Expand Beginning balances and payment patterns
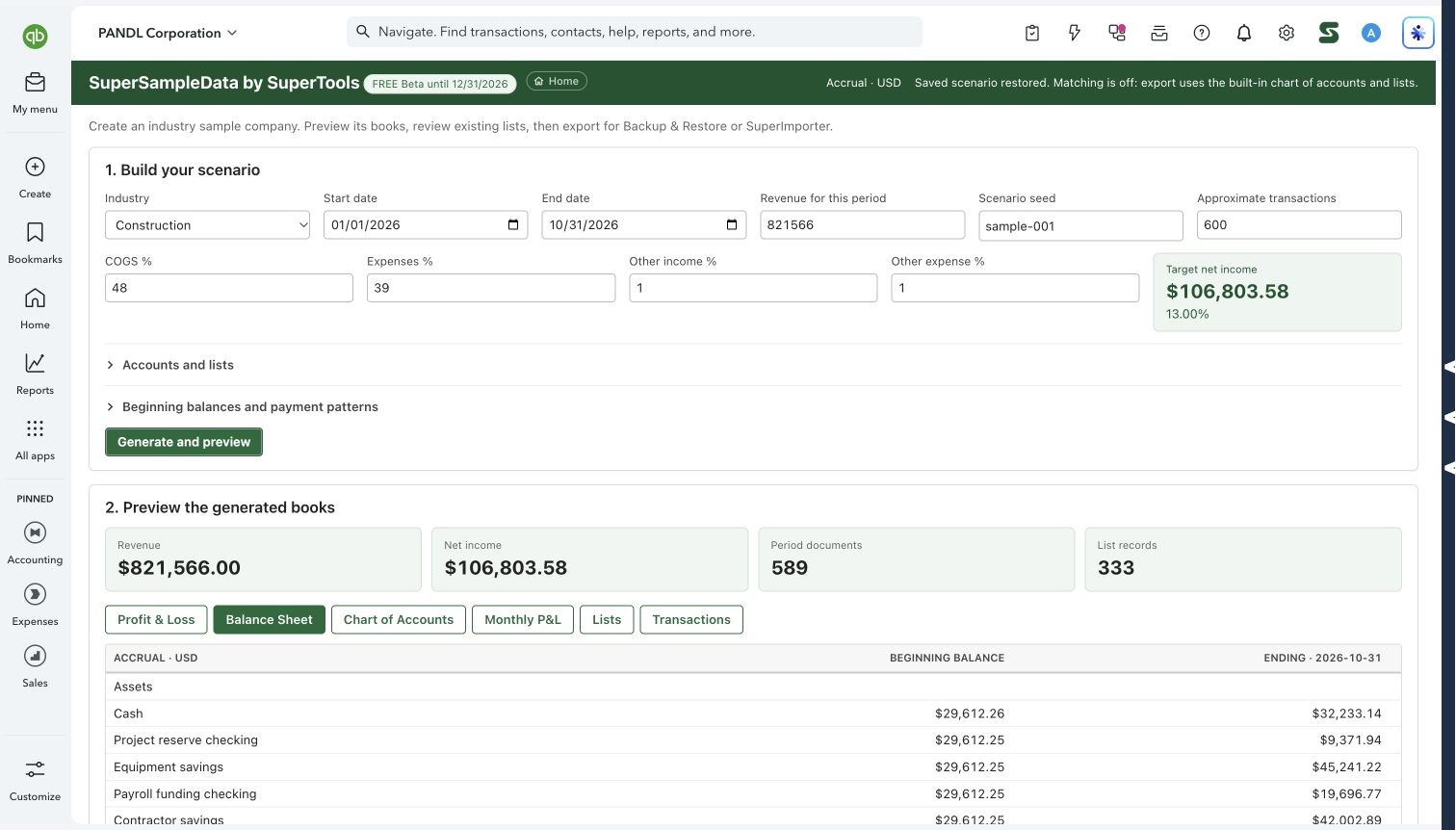Viewport: 1456px width, 830px height. (242, 406)
